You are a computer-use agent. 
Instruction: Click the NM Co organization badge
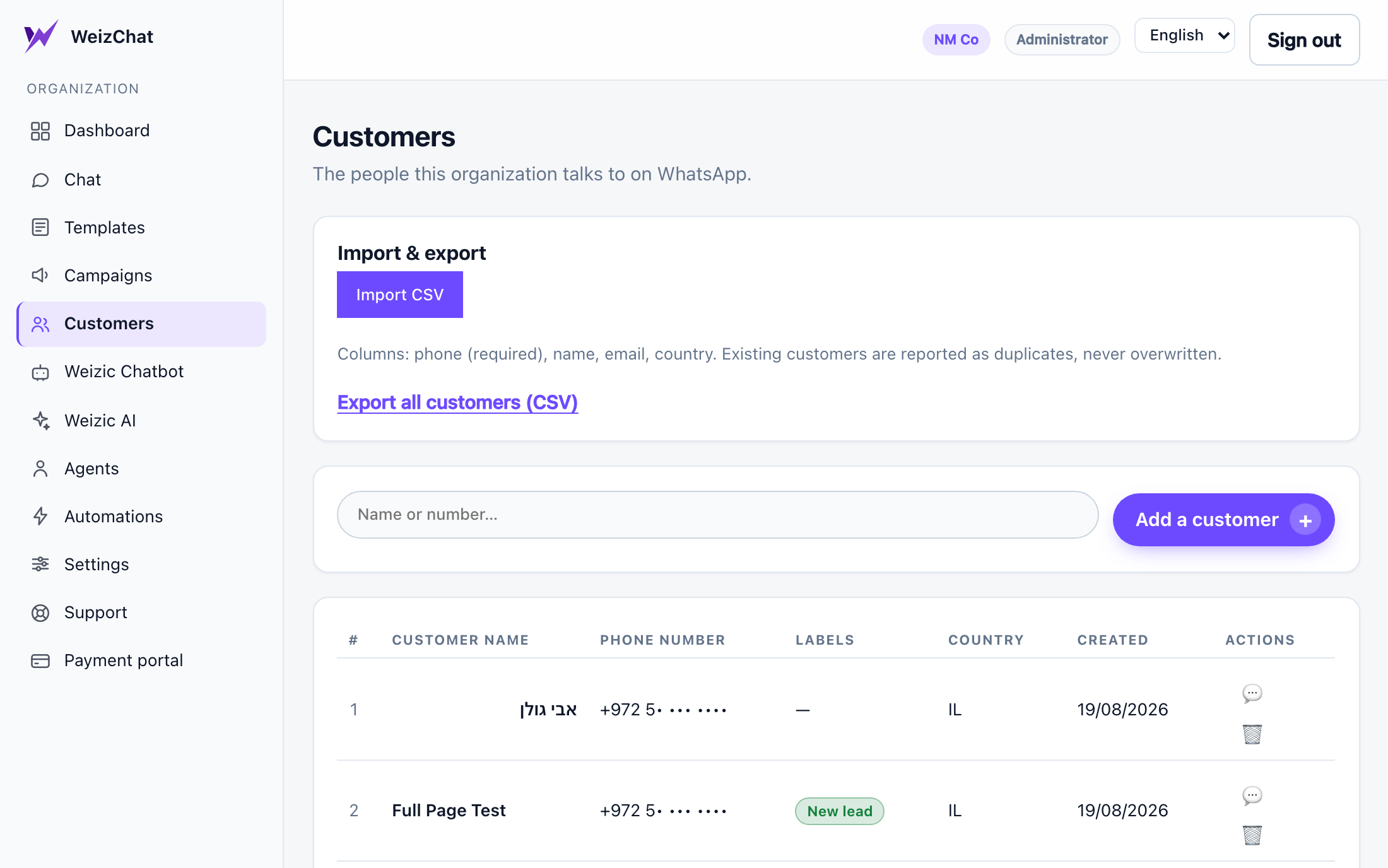coord(956,40)
